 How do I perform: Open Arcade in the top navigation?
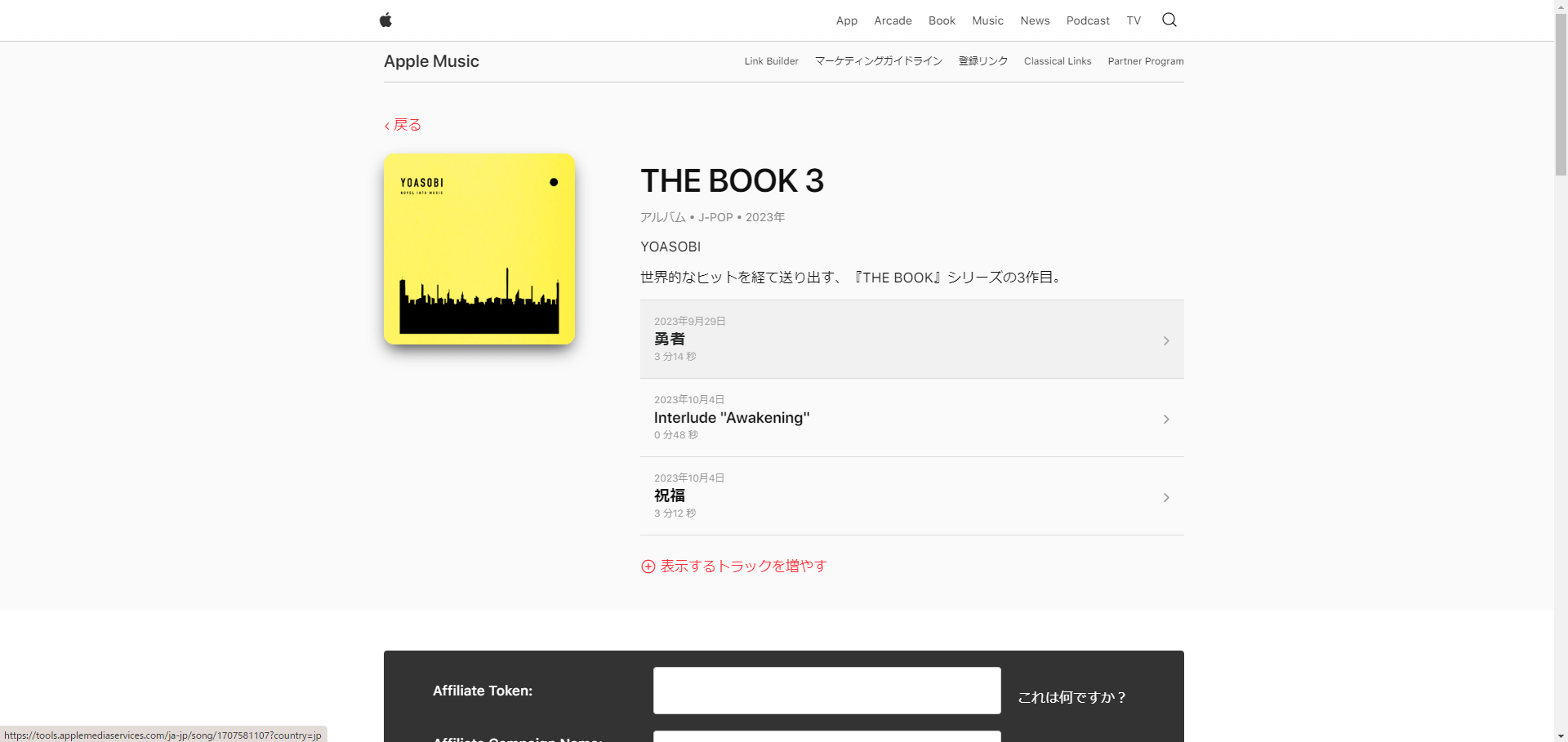coord(893,20)
